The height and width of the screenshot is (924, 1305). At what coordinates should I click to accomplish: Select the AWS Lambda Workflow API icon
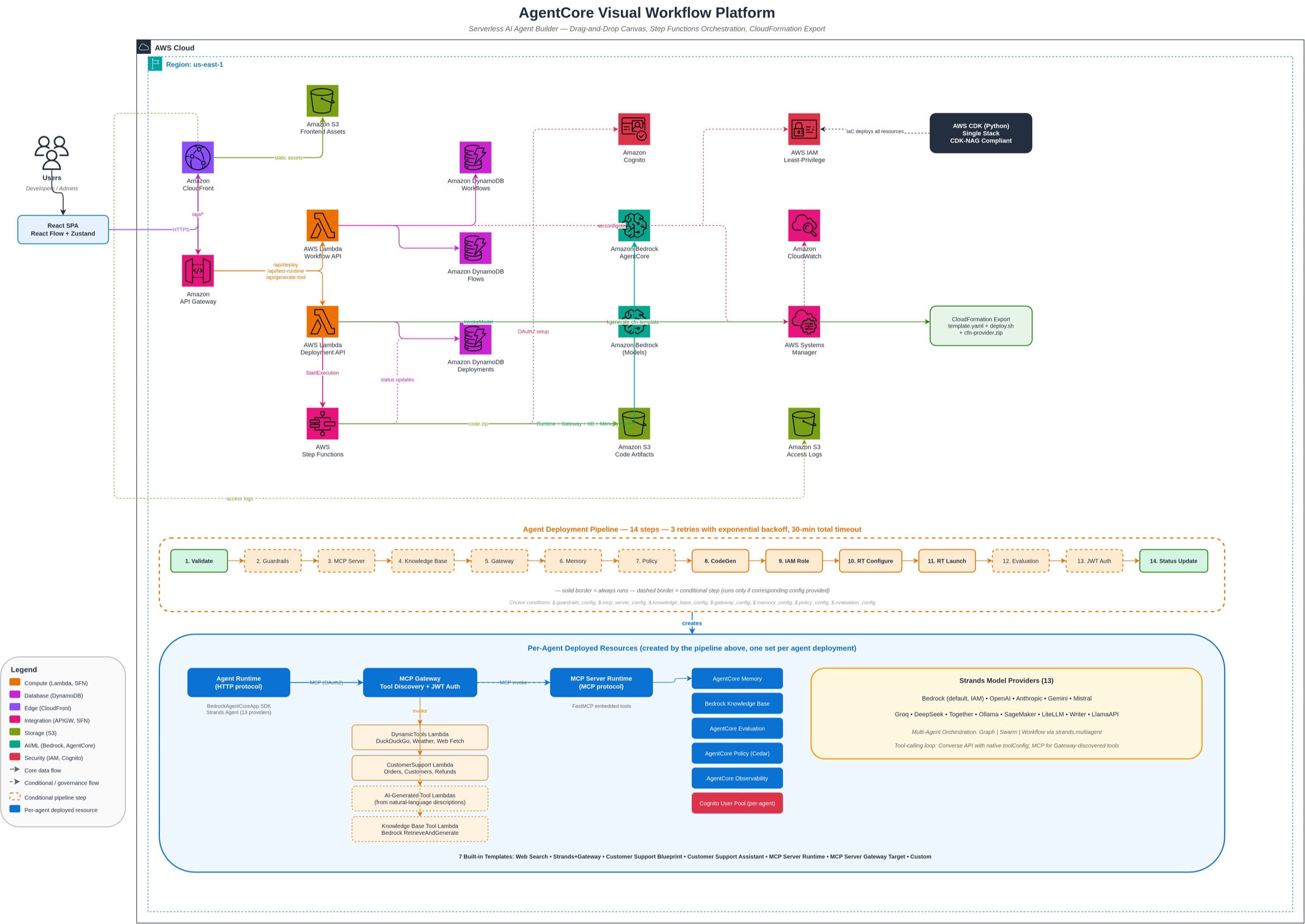322,226
